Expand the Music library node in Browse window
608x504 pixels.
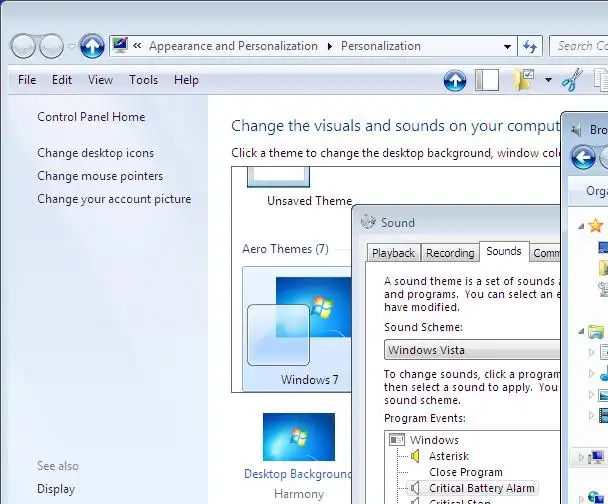(x=591, y=373)
